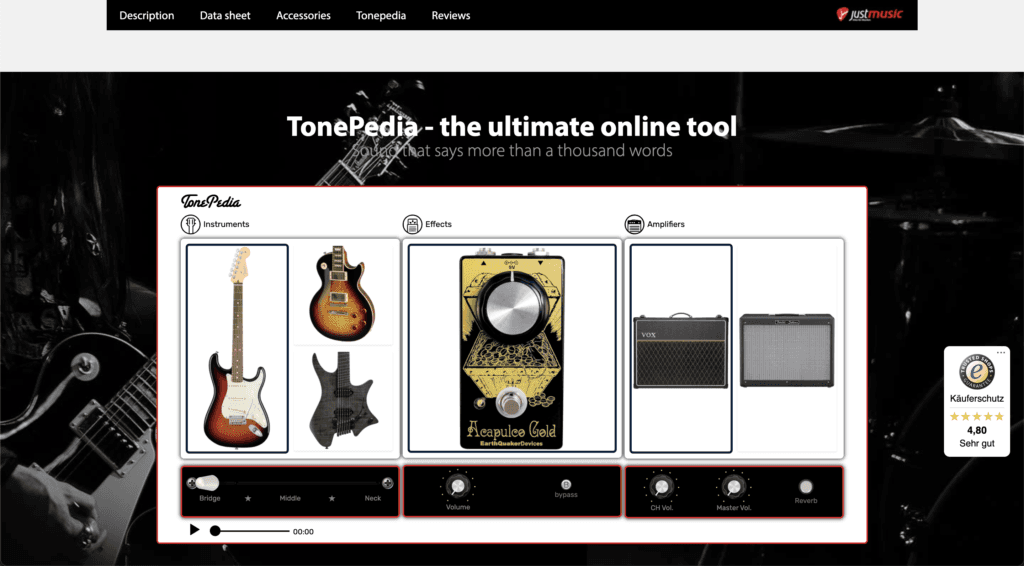Click the TonePedia logo in the widget
1024x566 pixels.
coord(211,201)
